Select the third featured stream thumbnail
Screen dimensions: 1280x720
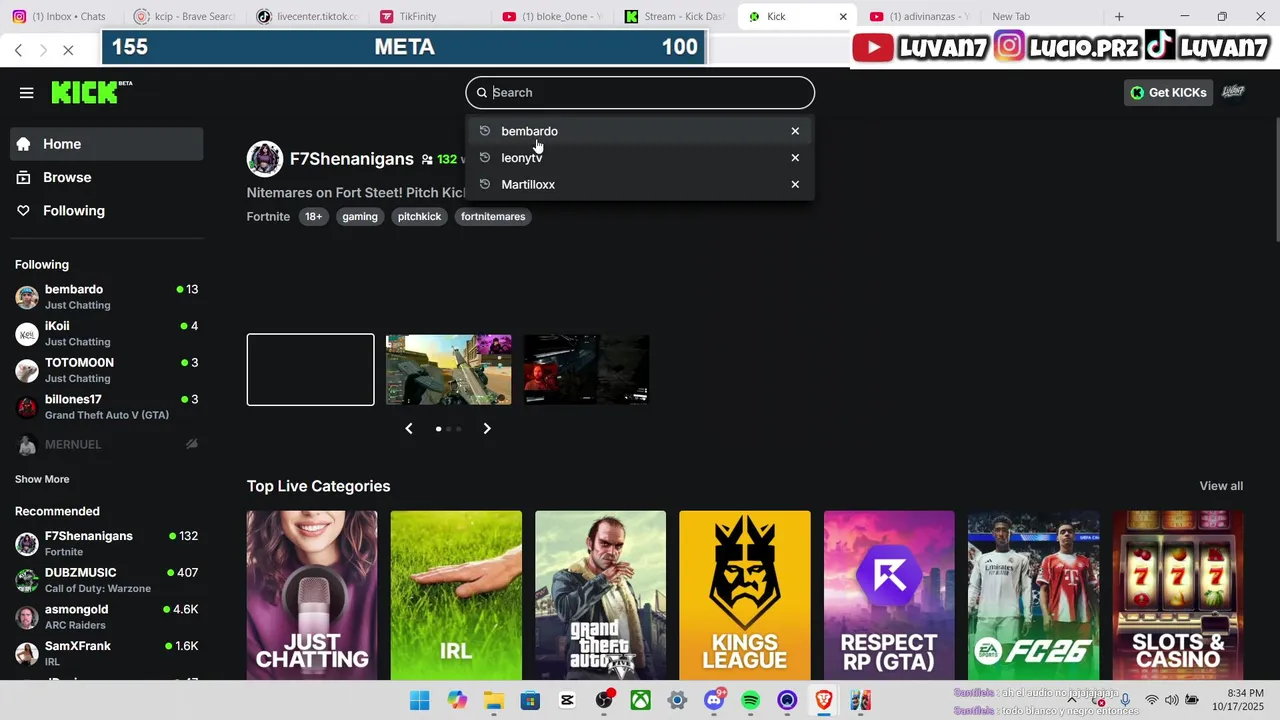coord(587,370)
